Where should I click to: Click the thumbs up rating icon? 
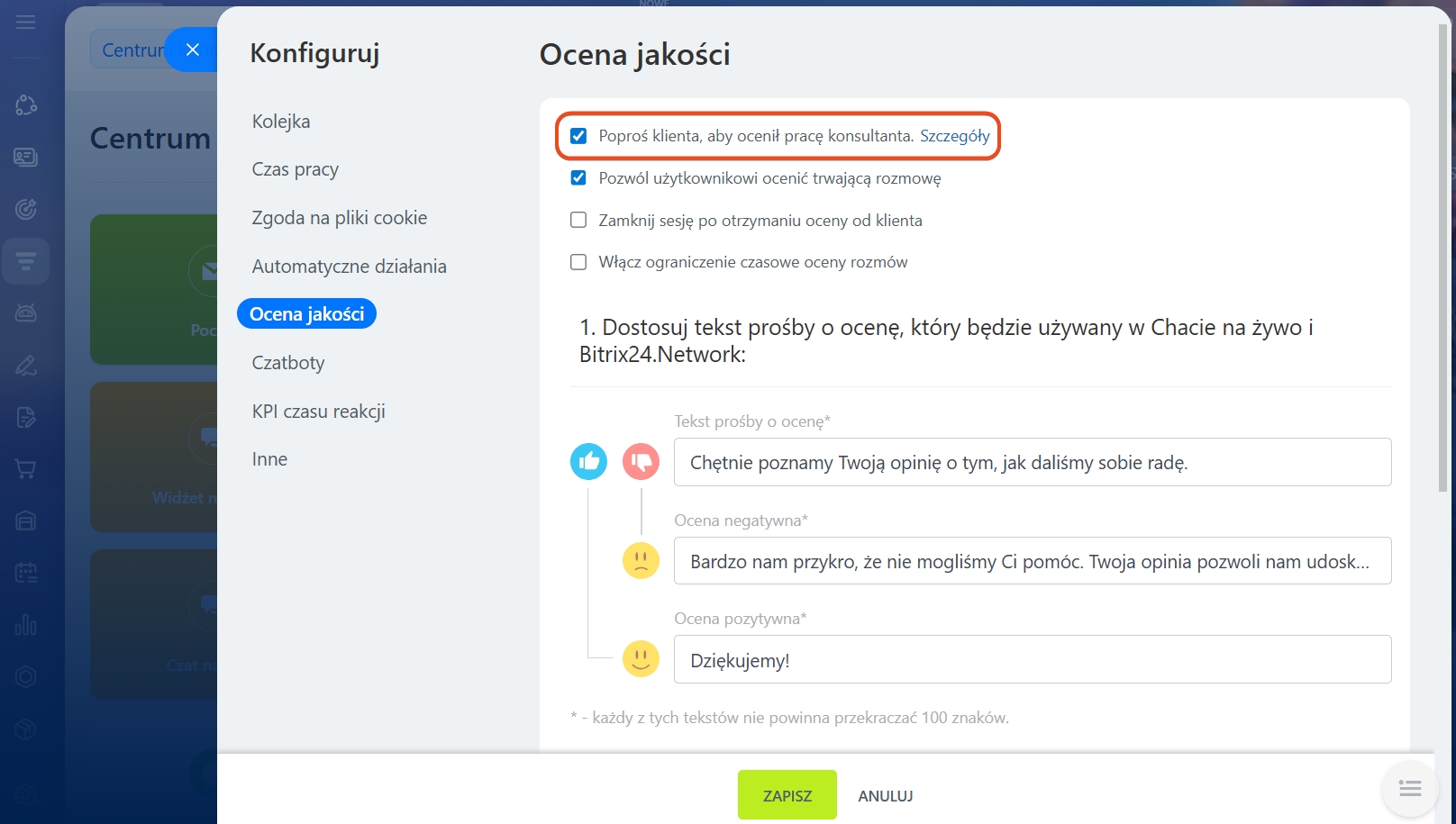(x=588, y=462)
